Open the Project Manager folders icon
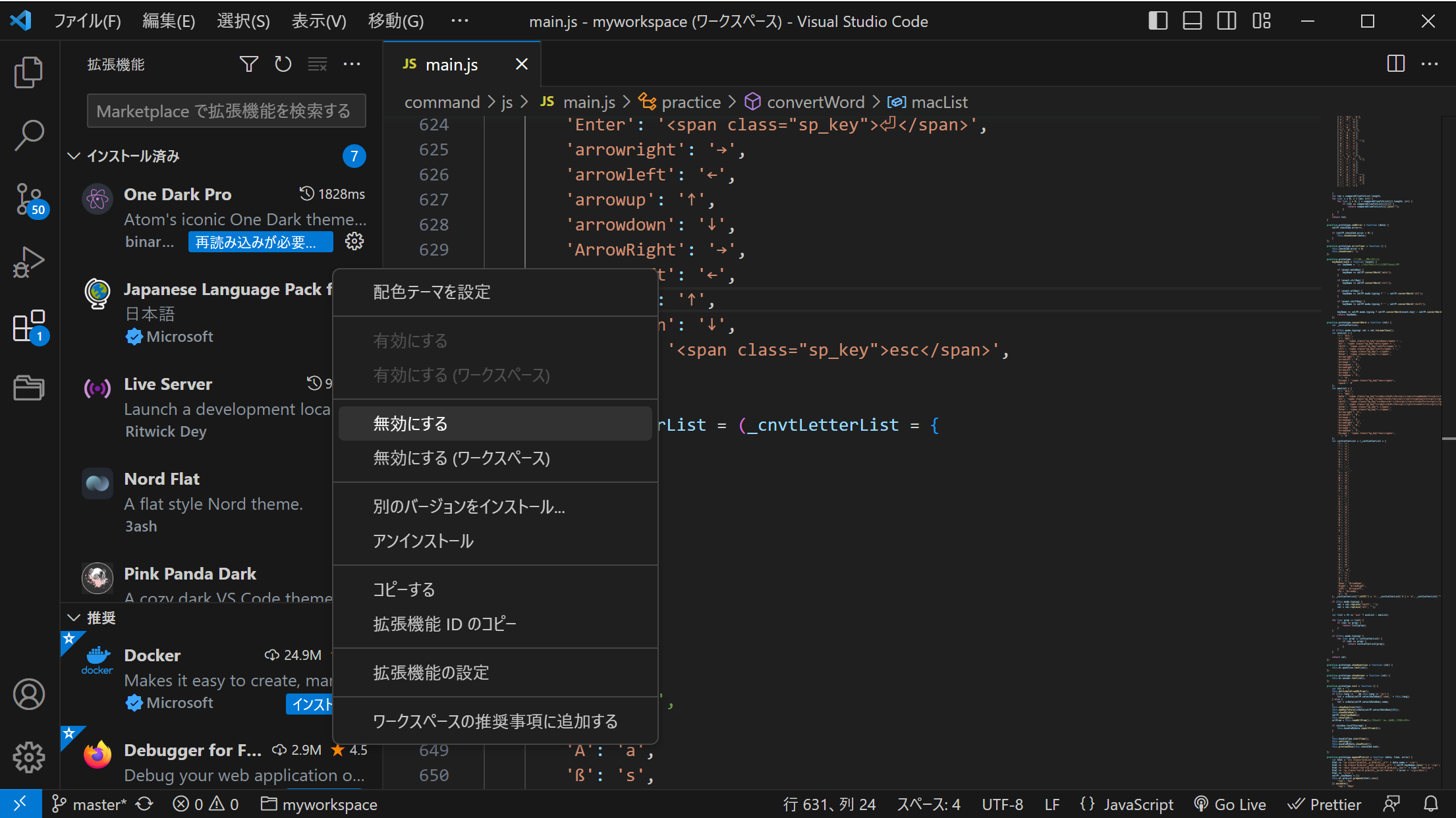The image size is (1456, 818). coord(29,388)
